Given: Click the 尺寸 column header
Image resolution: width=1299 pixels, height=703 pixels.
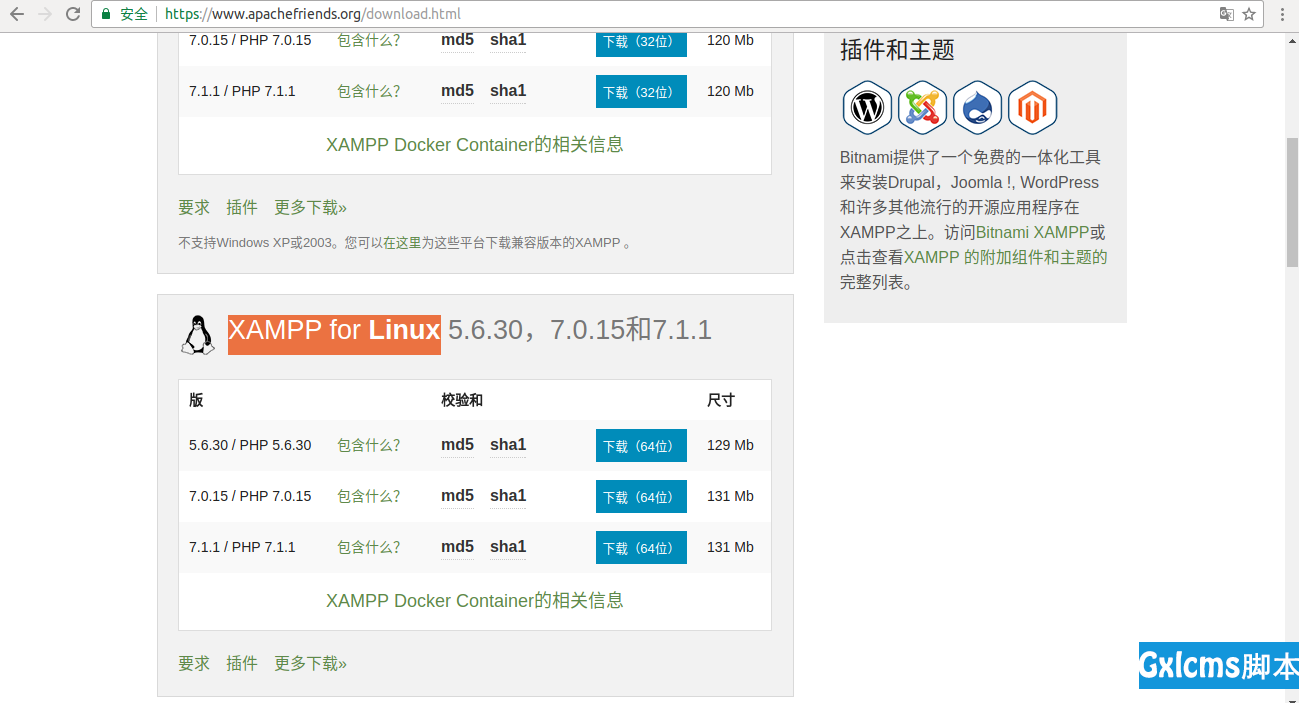Looking at the screenshot, I should point(721,400).
